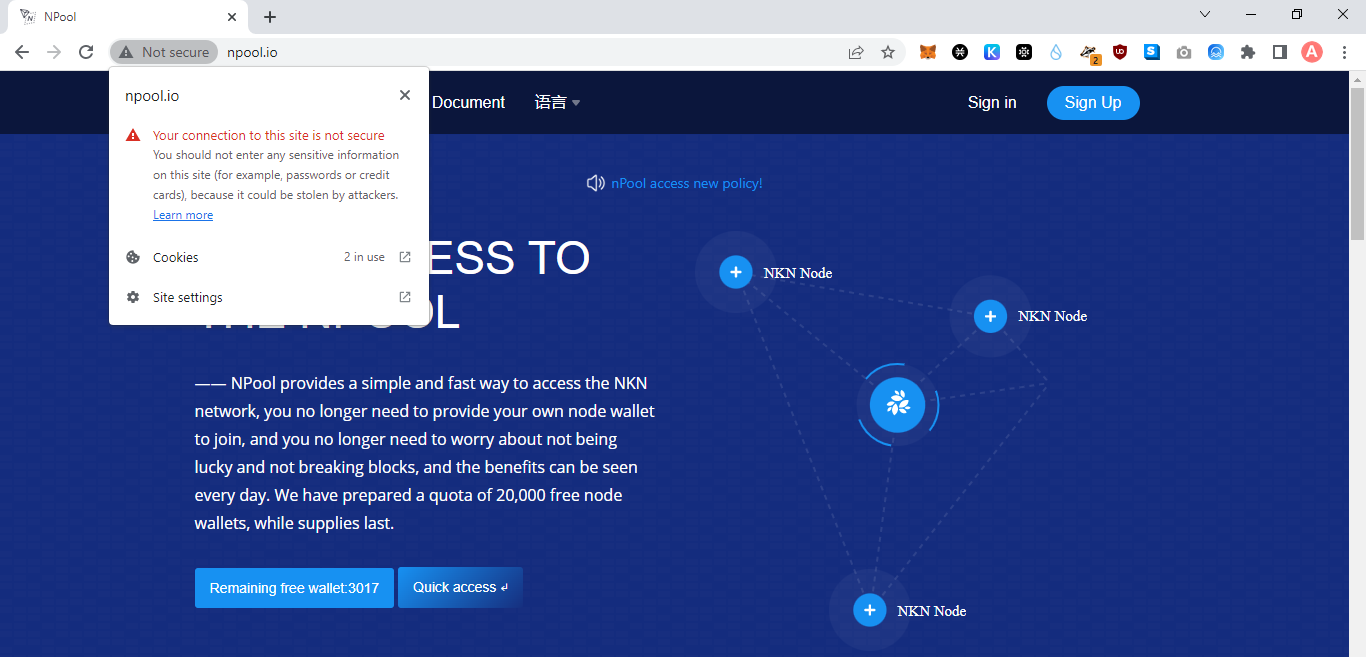Image resolution: width=1366 pixels, height=657 pixels.
Task: Open the tab search chevron
Action: (1205, 14)
